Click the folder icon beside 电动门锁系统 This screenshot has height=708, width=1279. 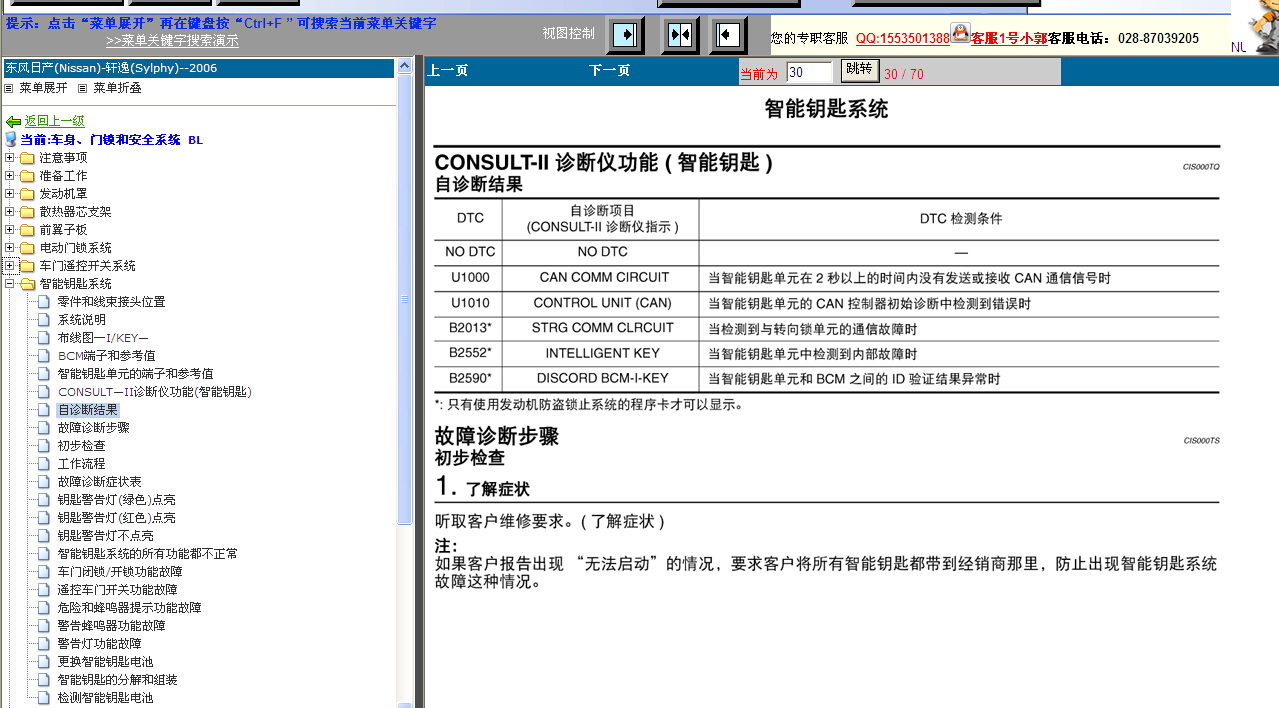[27, 248]
